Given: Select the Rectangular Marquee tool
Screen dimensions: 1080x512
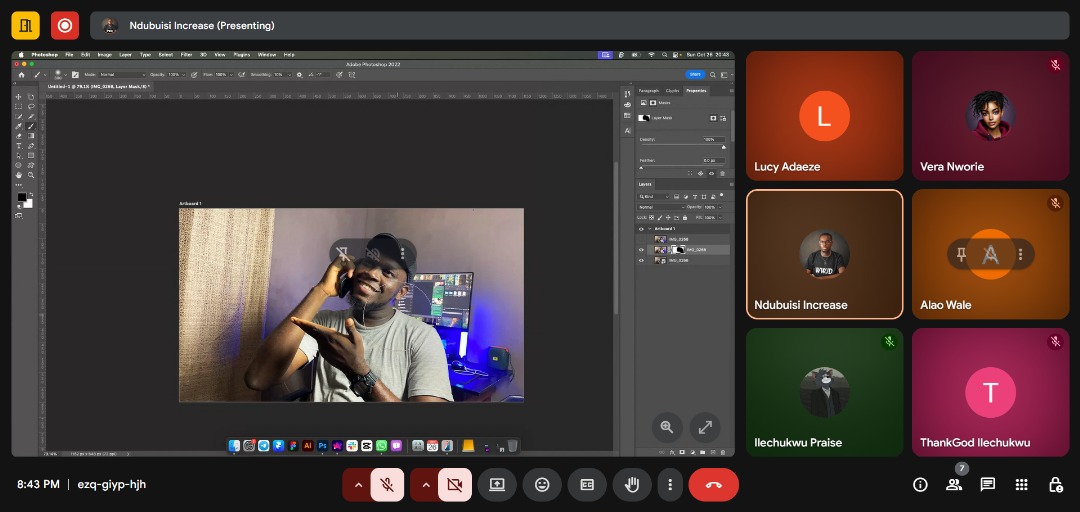Looking at the screenshot, I should click(19, 106).
